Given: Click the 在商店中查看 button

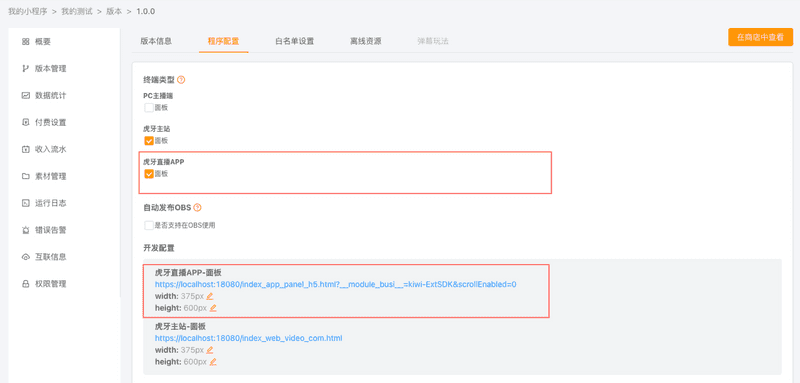Looking at the screenshot, I should pyautogui.click(x=761, y=37).
